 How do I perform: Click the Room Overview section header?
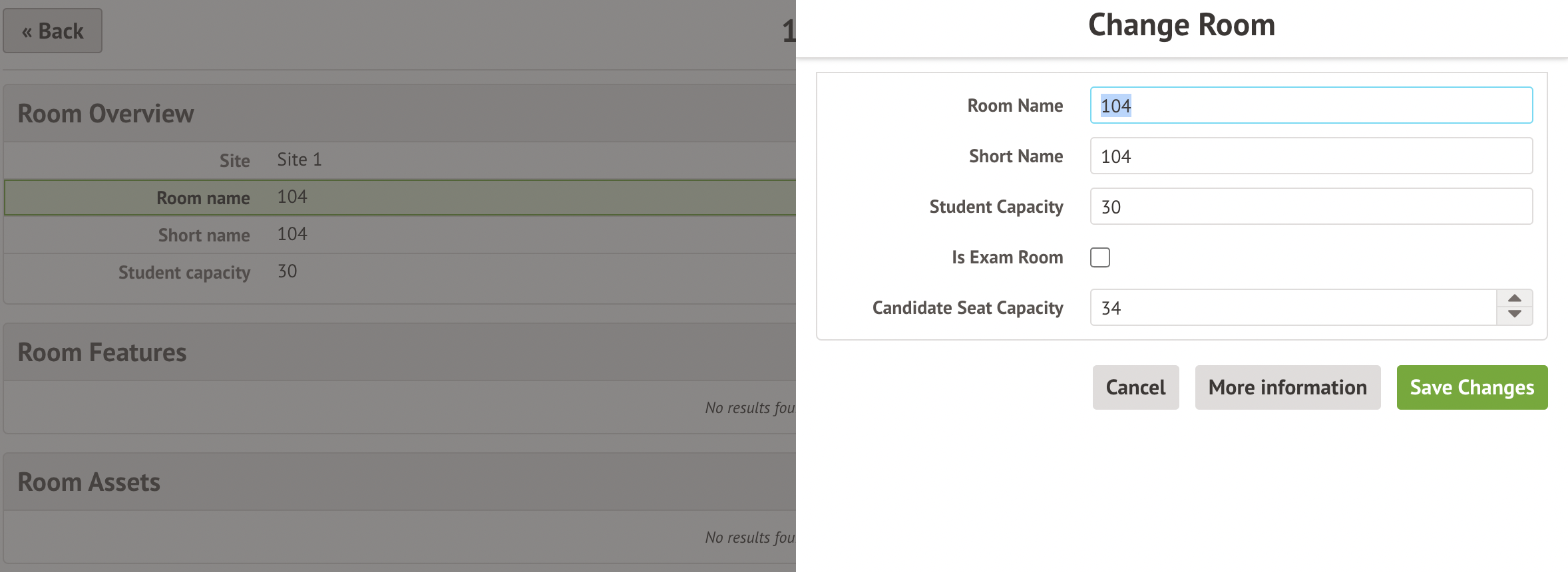(x=106, y=114)
